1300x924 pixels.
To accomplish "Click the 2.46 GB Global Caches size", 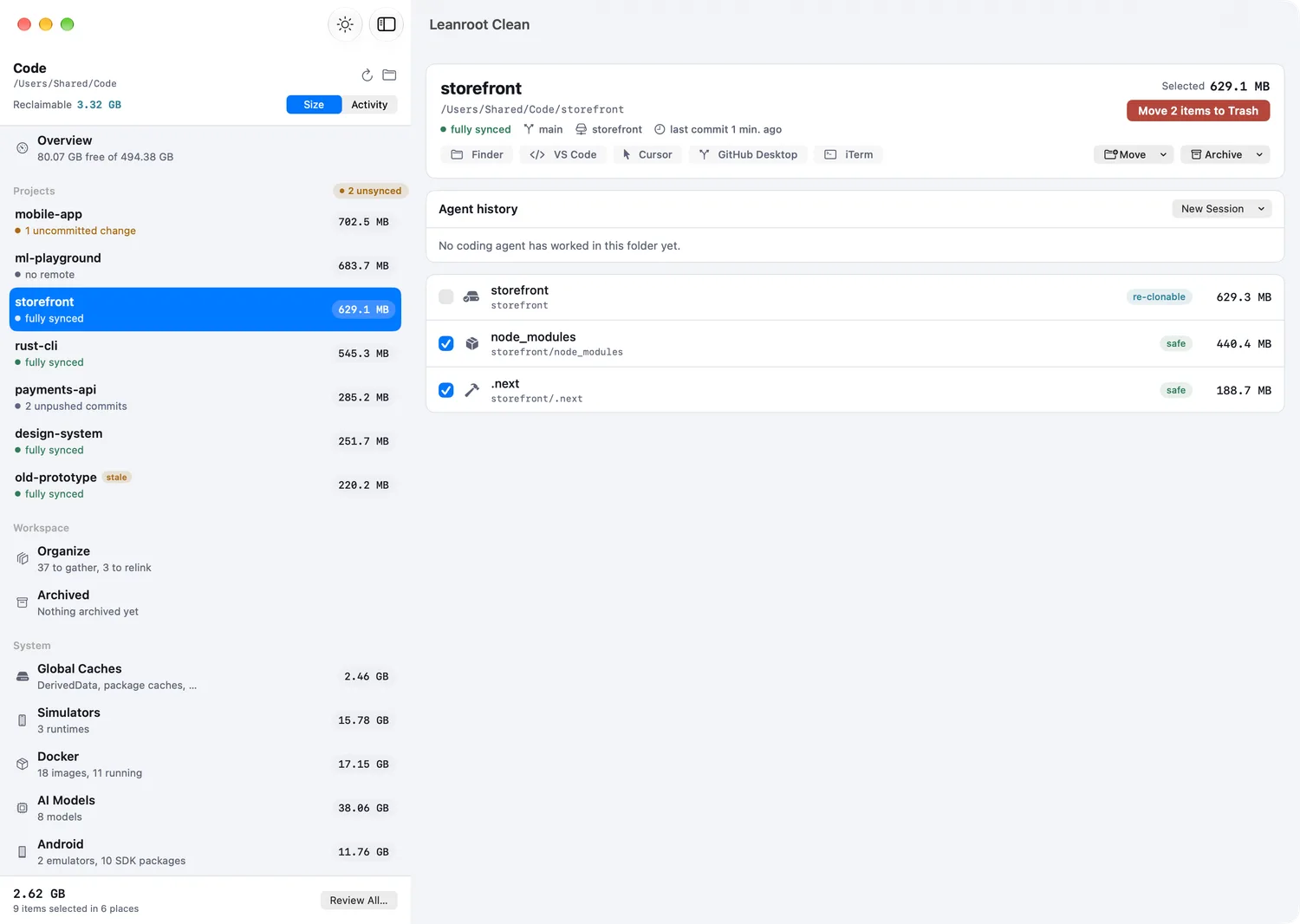I will pos(367,676).
